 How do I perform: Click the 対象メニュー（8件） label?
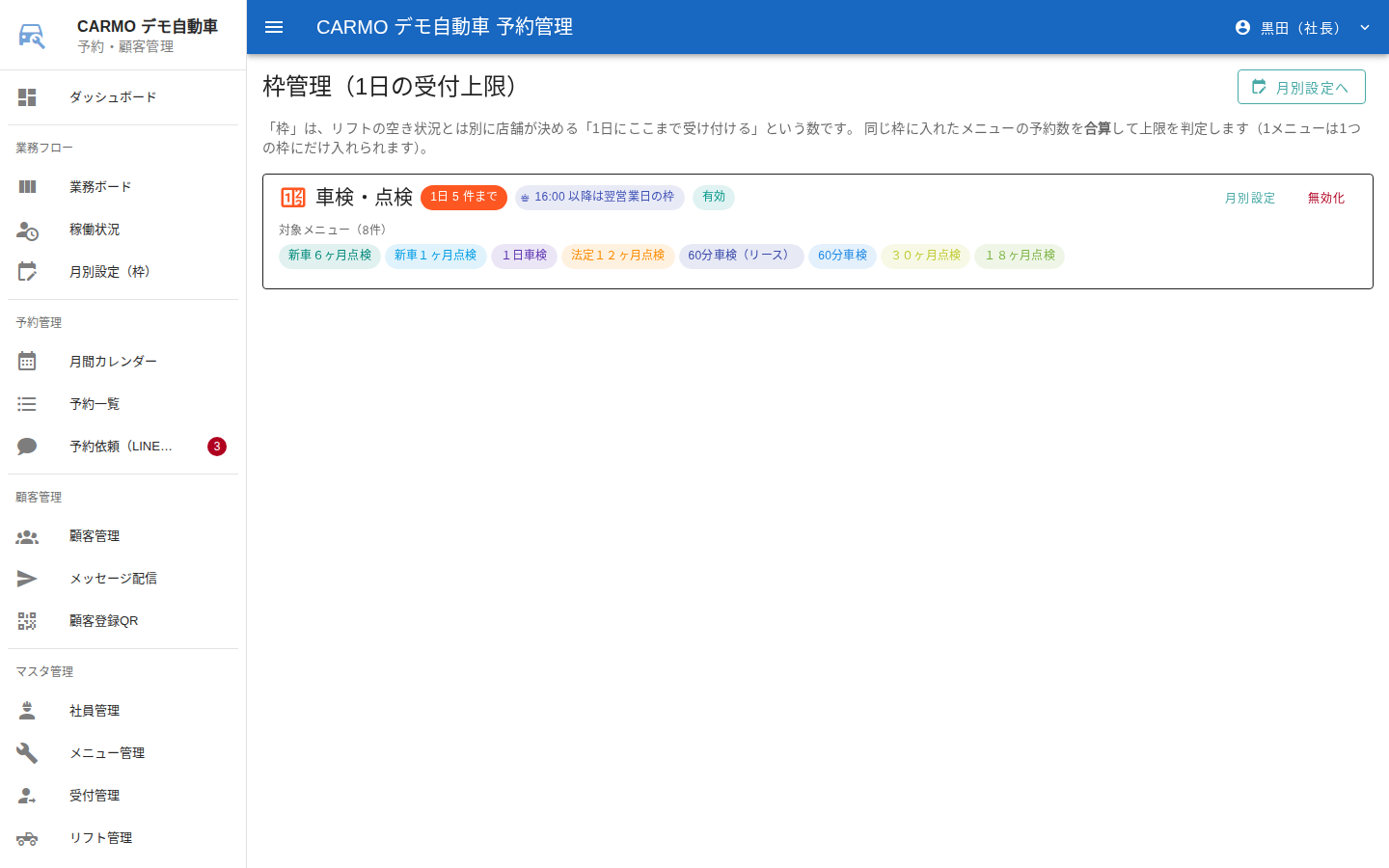336,230
